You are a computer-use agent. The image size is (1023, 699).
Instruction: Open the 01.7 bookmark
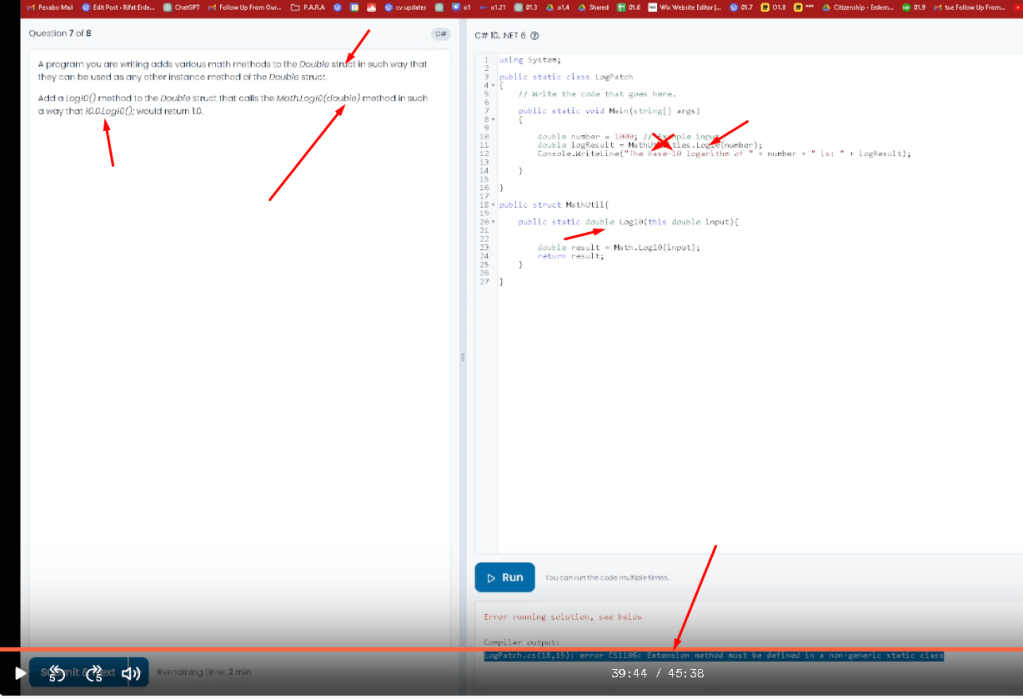(x=741, y=7)
